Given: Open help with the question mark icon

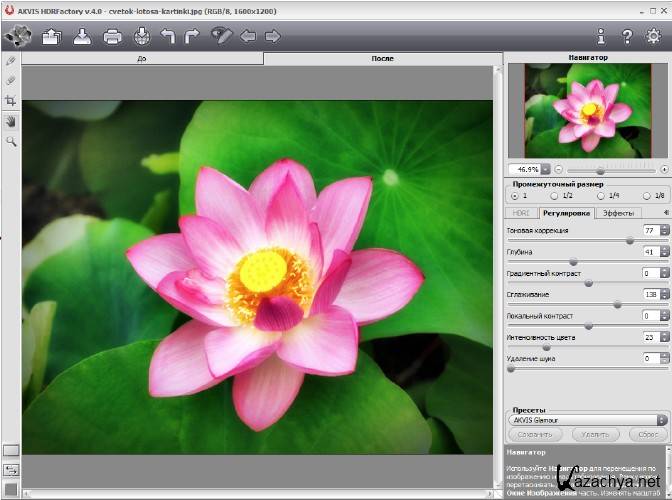Looking at the screenshot, I should [x=627, y=37].
